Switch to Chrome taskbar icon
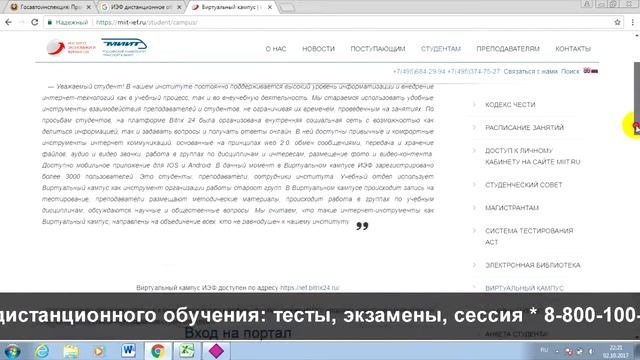Screen dimensions: 640x360 coord(158,351)
